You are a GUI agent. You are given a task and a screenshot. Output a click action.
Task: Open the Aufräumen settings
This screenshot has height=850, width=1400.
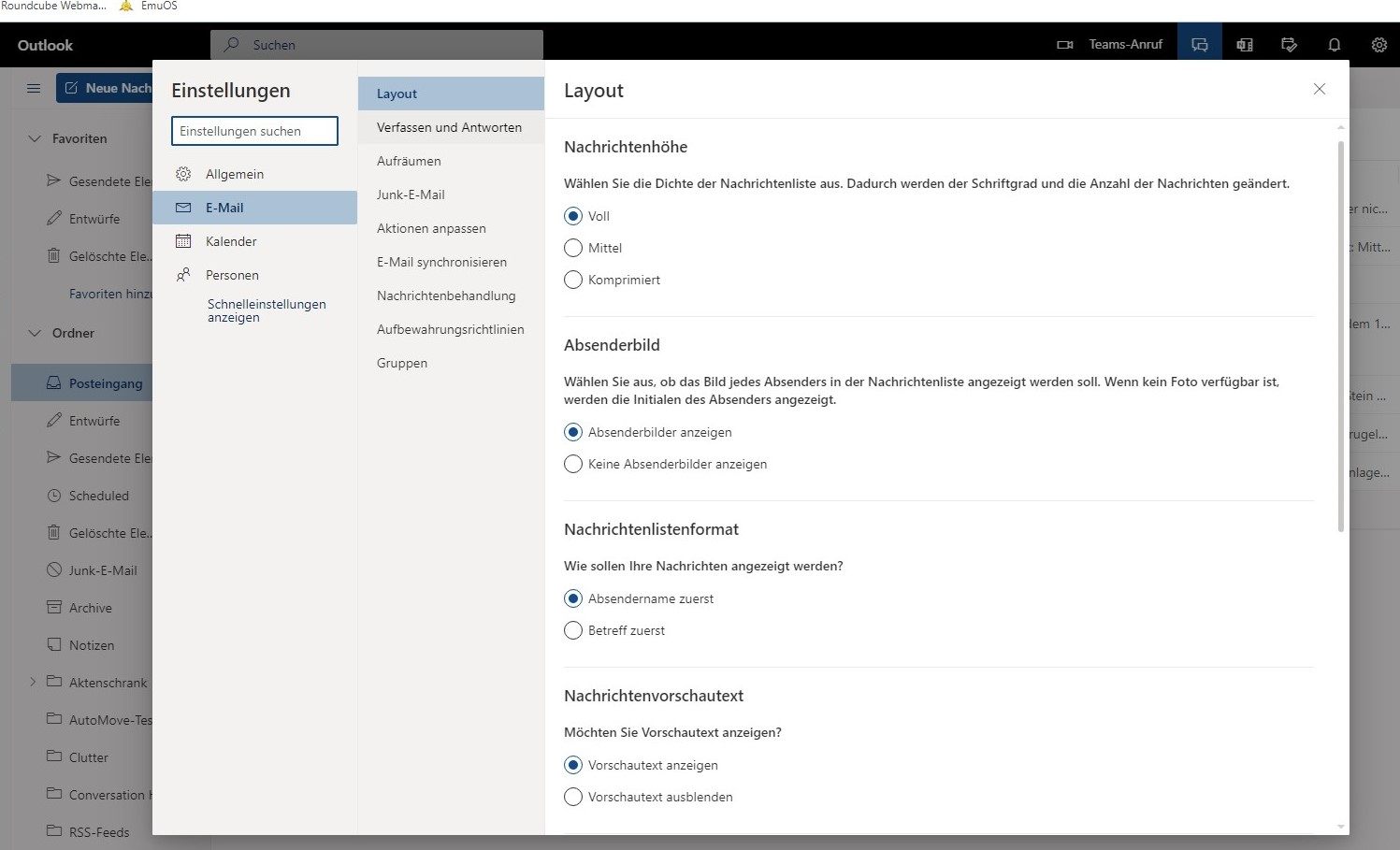tap(451, 161)
